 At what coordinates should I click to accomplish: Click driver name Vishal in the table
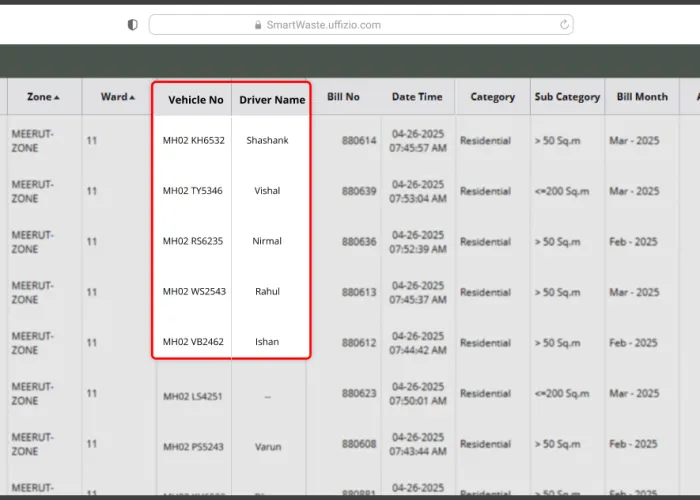tap(267, 191)
